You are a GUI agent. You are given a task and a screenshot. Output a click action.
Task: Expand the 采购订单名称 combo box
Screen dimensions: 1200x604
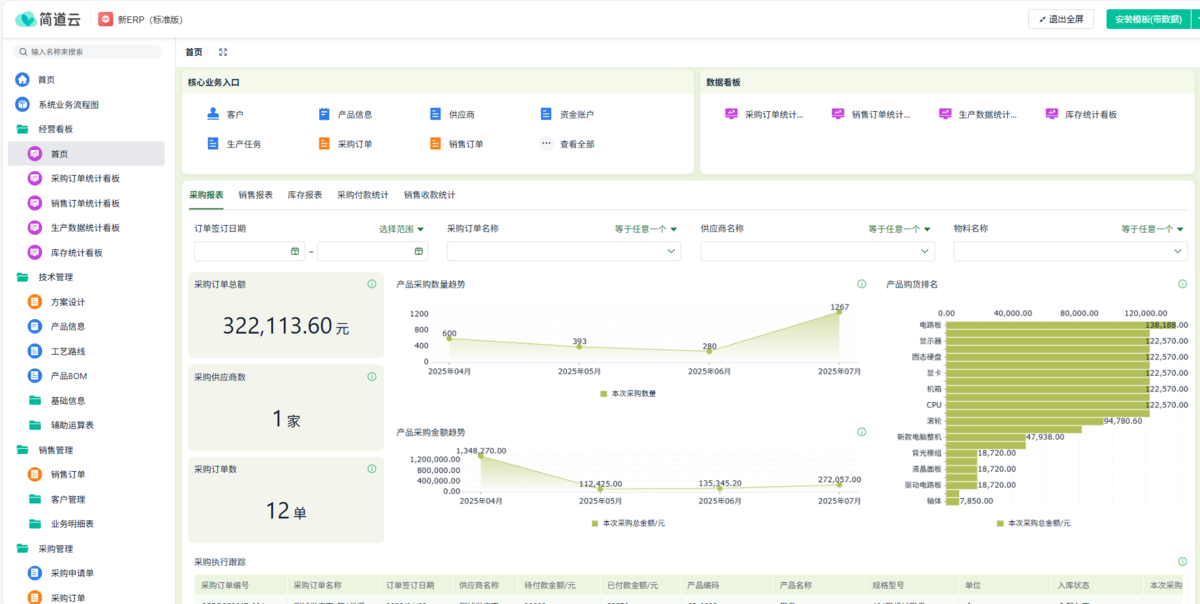tap(564, 251)
